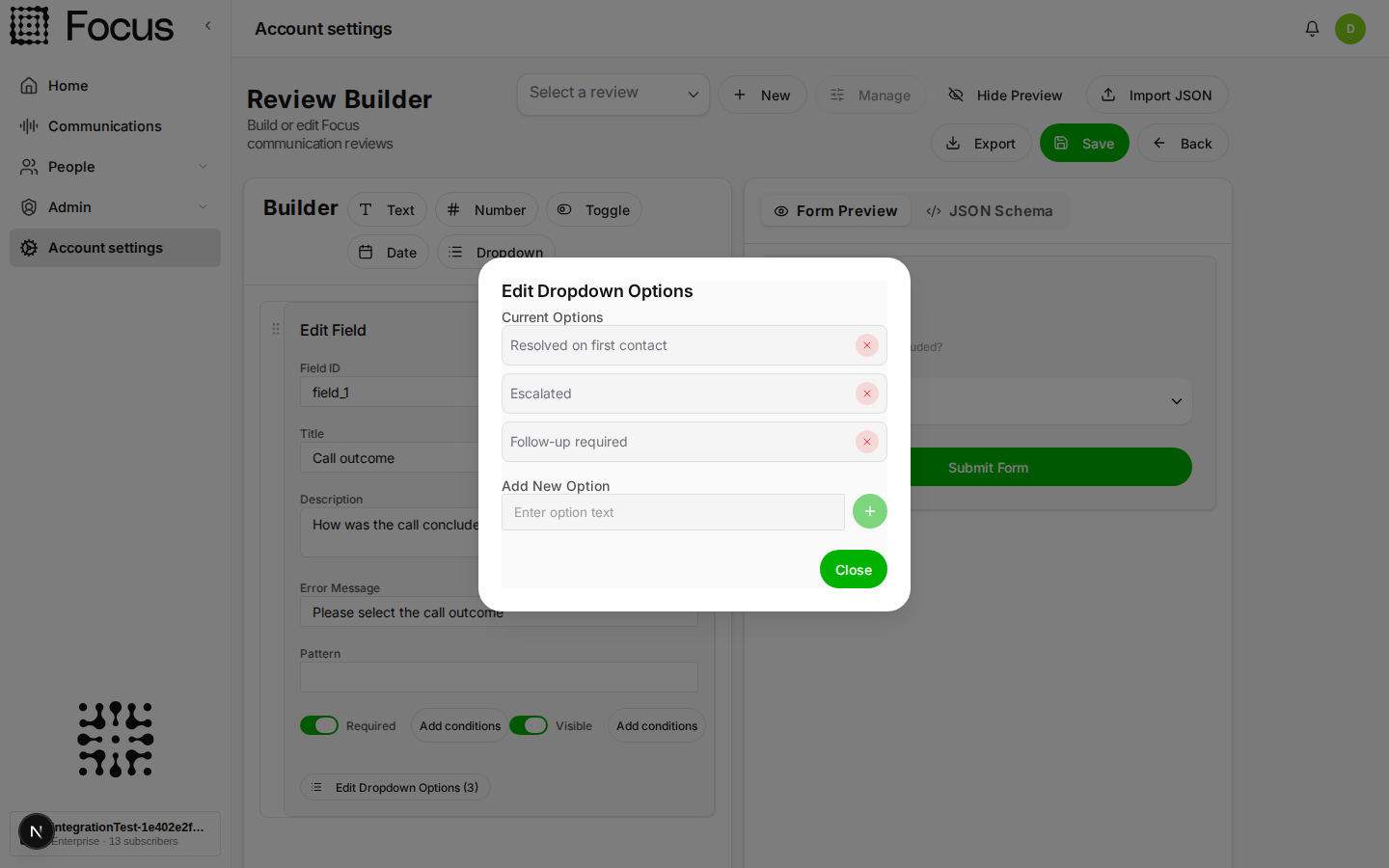This screenshot has width=1389, height=868.
Task: Remove the 'Resolved on first contact' option
Action: pyautogui.click(x=867, y=345)
